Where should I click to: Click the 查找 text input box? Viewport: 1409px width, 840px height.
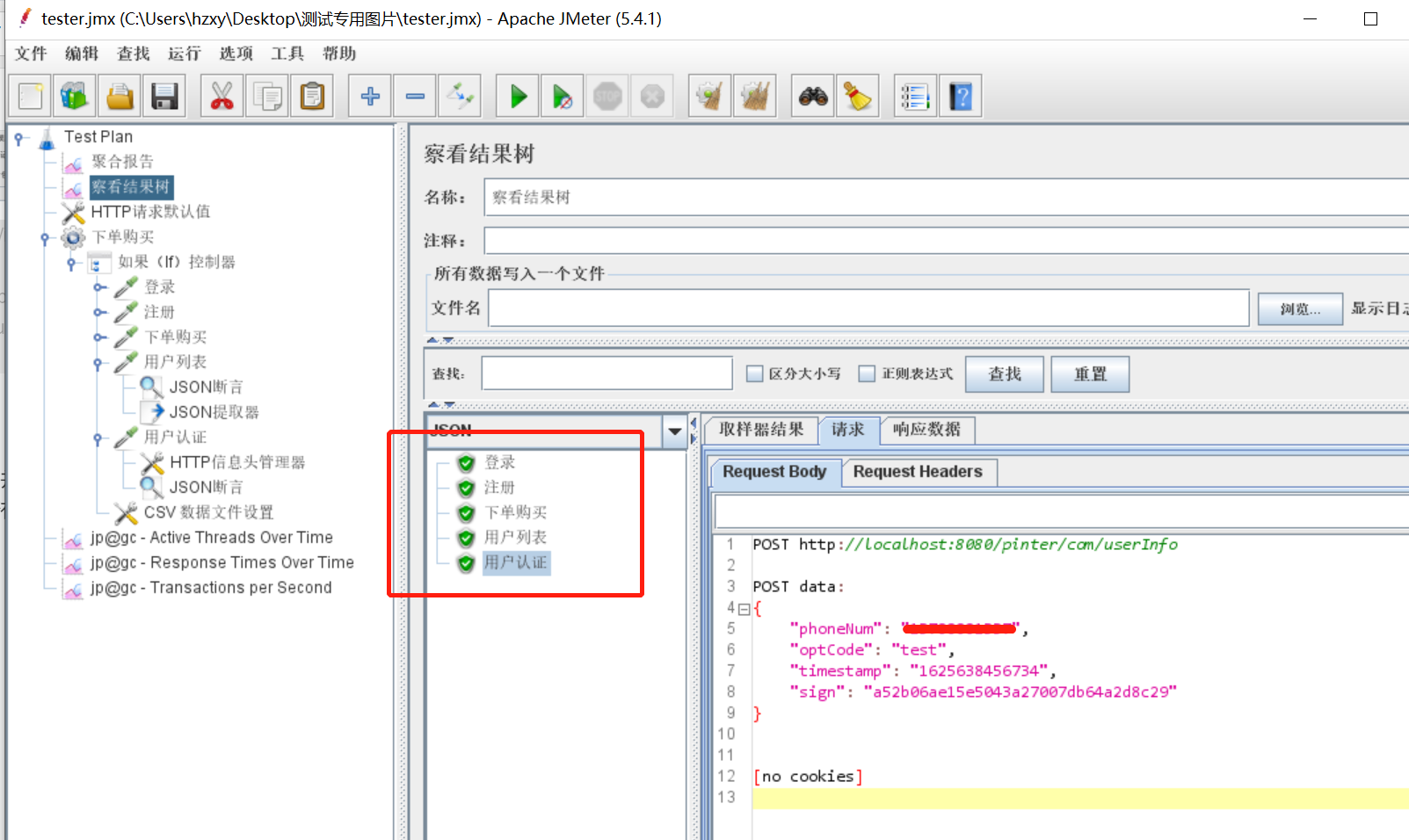coord(607,373)
